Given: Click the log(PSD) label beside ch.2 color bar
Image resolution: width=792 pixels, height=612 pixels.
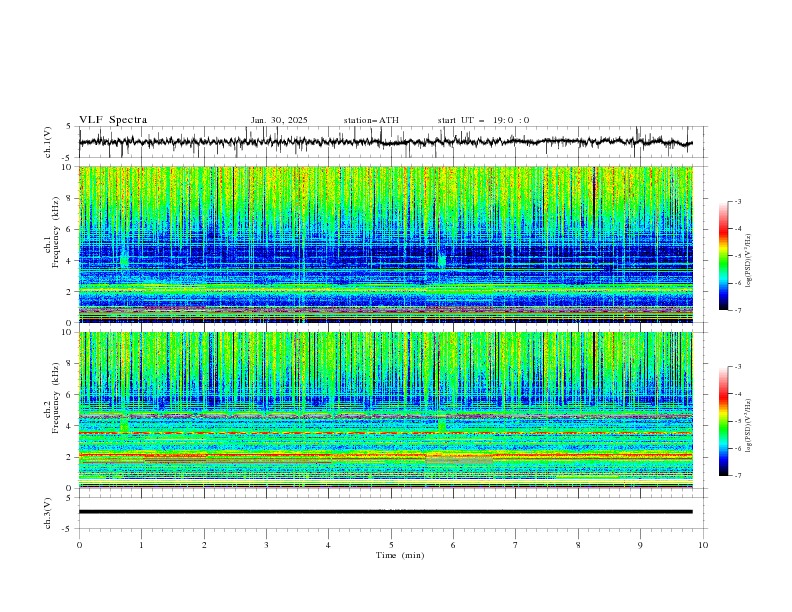Looking at the screenshot, I should click(x=748, y=426).
